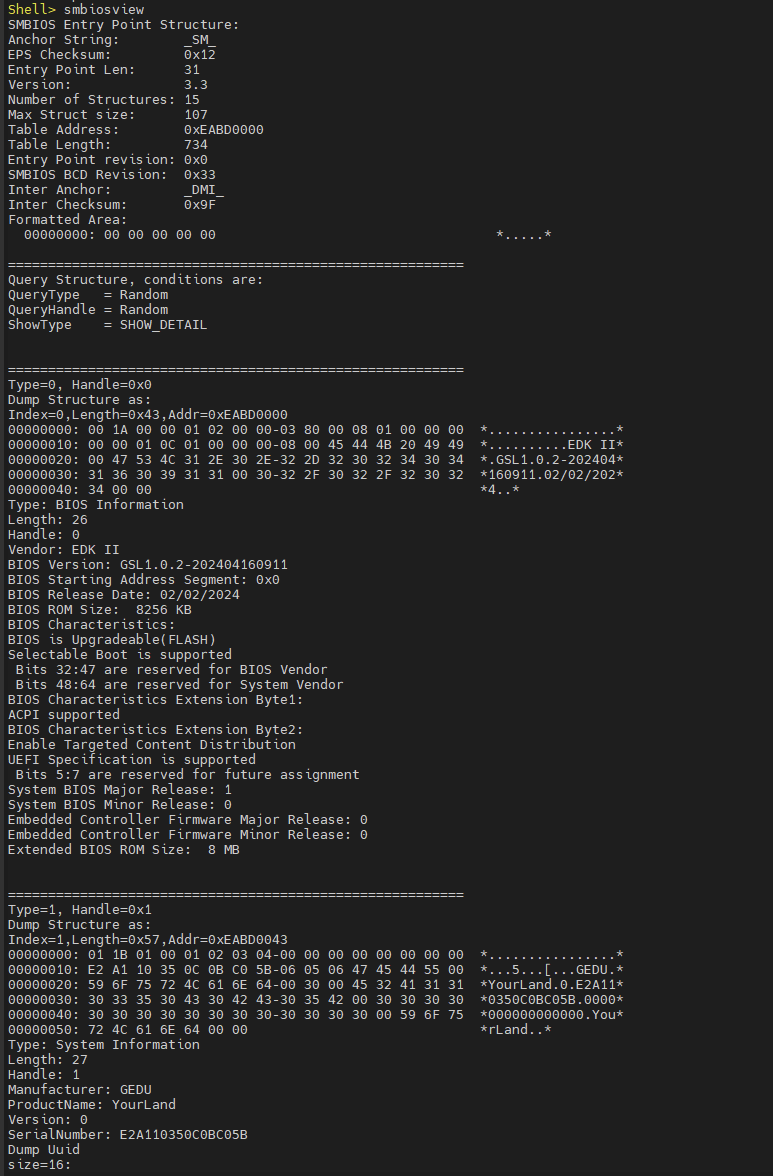Viewport: 773px width, 1176px height.
Task: Click the ShowType = SHOW_DETAIL line
Action: point(107,325)
